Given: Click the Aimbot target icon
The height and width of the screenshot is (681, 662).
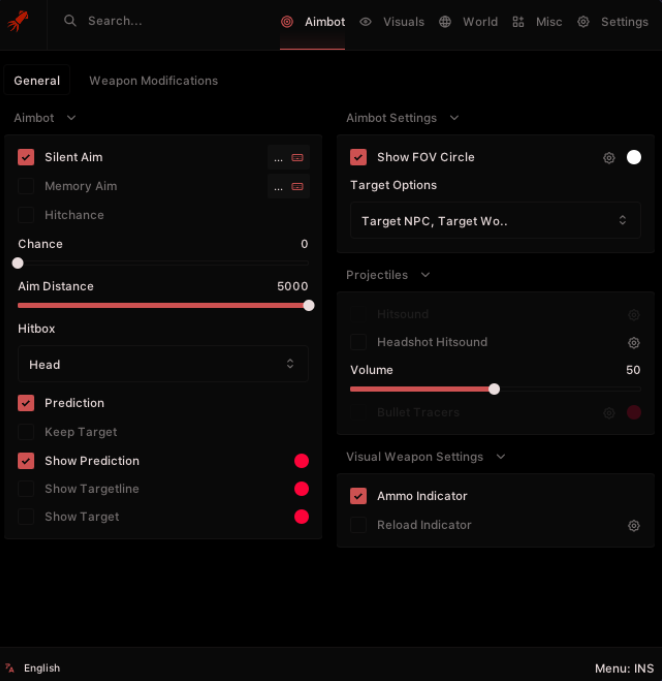Looking at the screenshot, I should [x=287, y=22].
